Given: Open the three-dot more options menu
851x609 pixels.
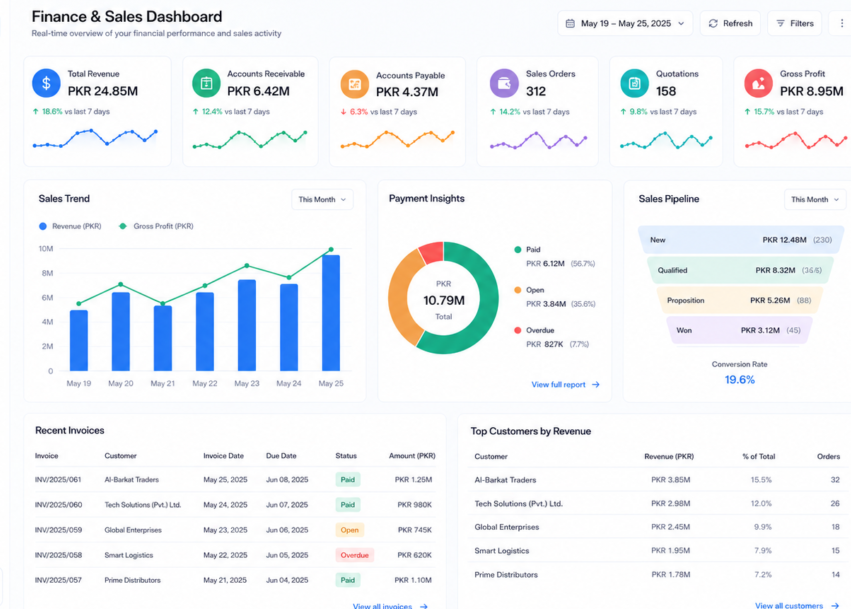Looking at the screenshot, I should pyautogui.click(x=842, y=23).
